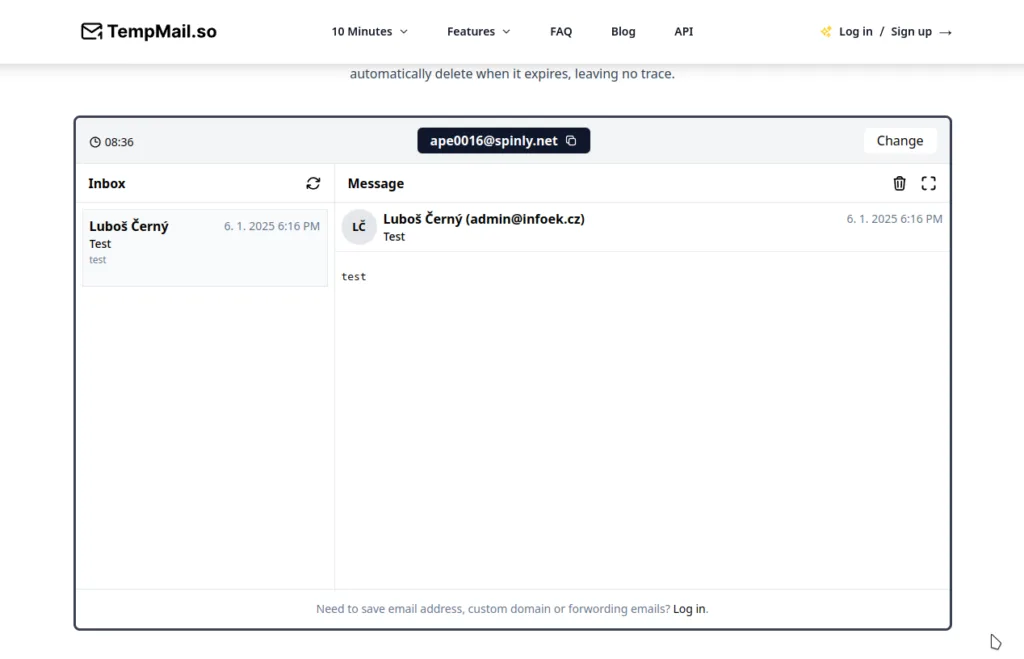Open the API menu item
The height and width of the screenshot is (659, 1024).
[x=683, y=32]
